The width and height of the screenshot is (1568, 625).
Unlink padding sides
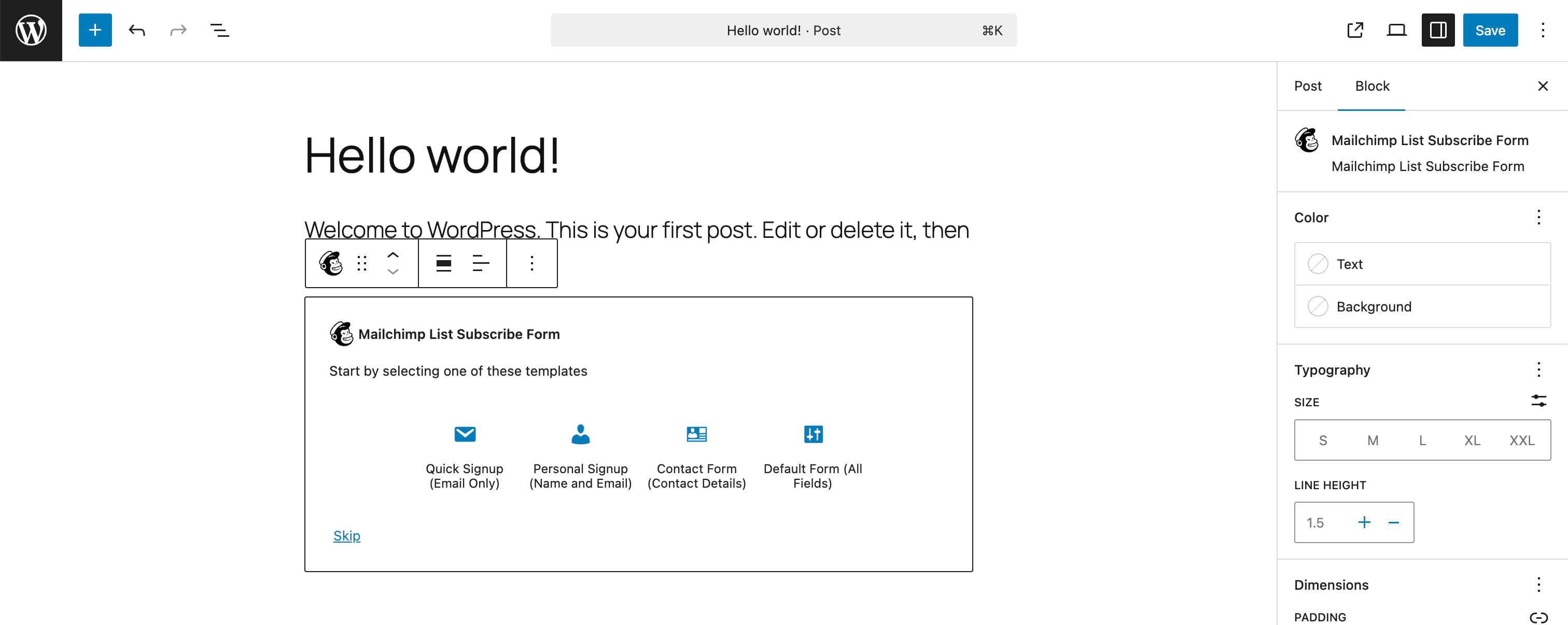click(1538, 617)
